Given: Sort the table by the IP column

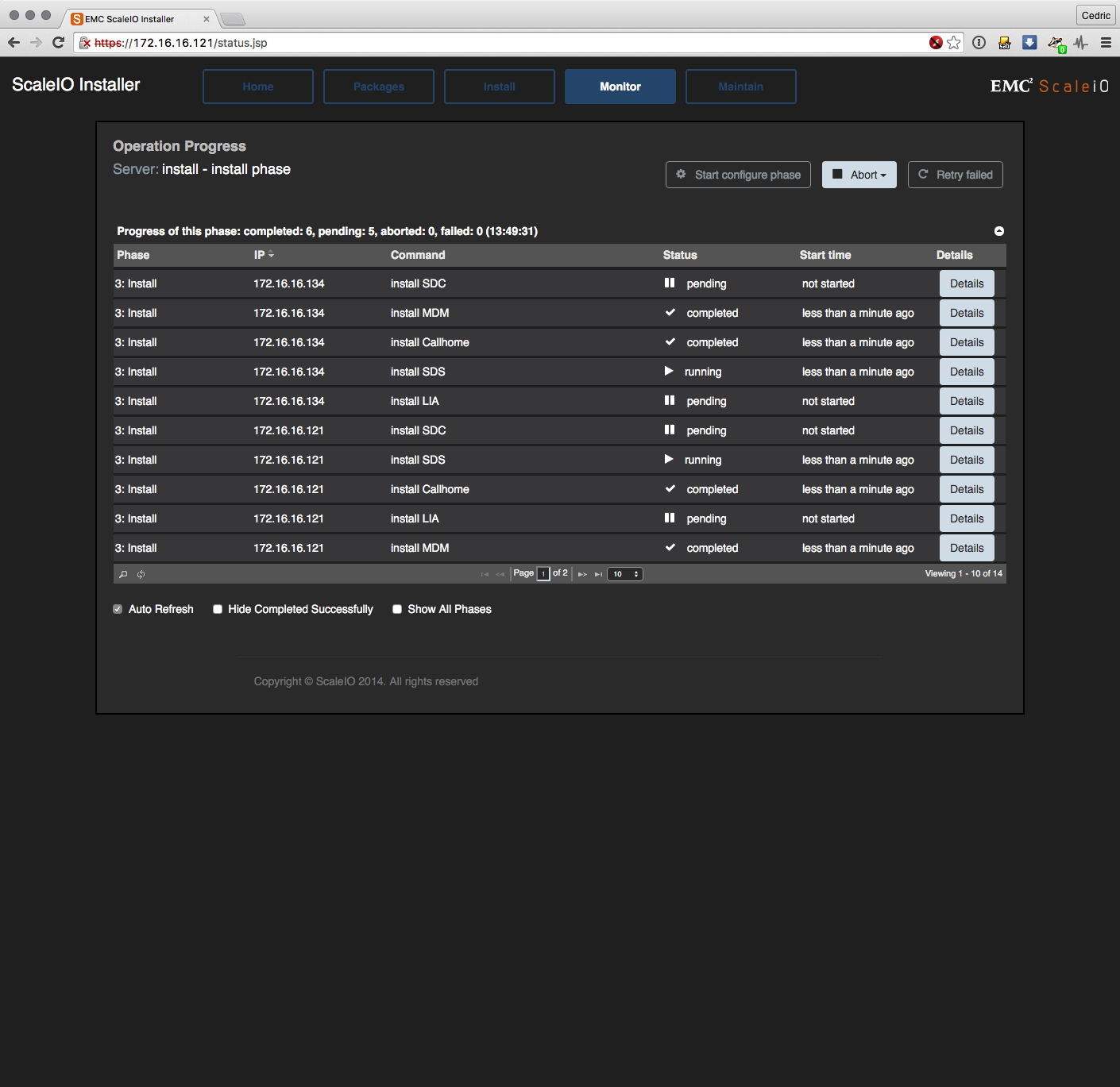Looking at the screenshot, I should (x=260, y=255).
